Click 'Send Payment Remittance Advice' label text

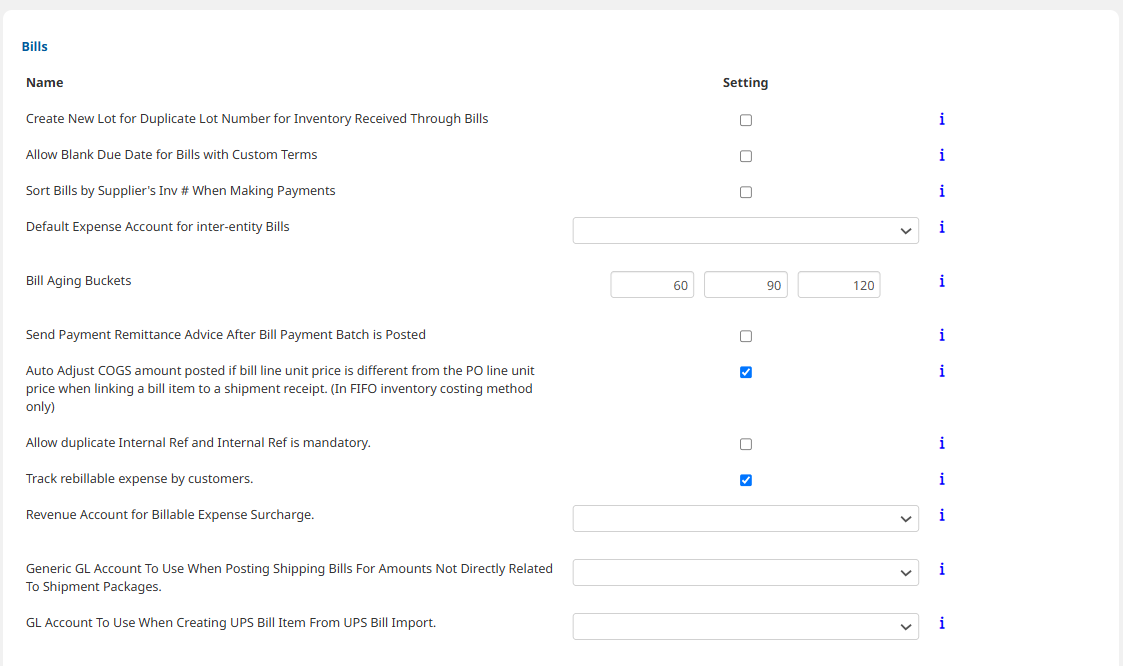226,334
